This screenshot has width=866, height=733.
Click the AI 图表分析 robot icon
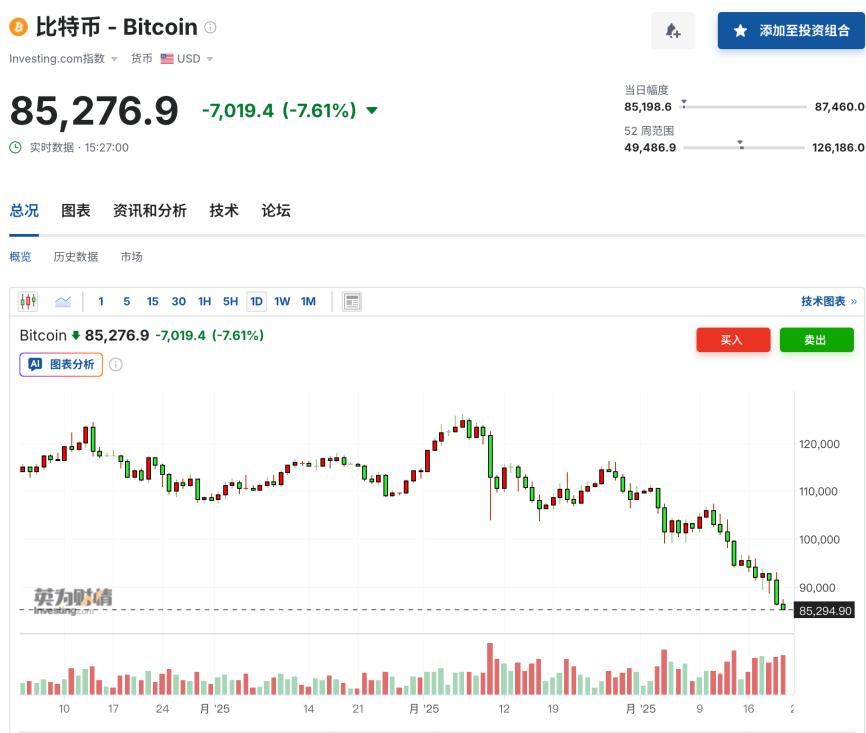pos(35,365)
